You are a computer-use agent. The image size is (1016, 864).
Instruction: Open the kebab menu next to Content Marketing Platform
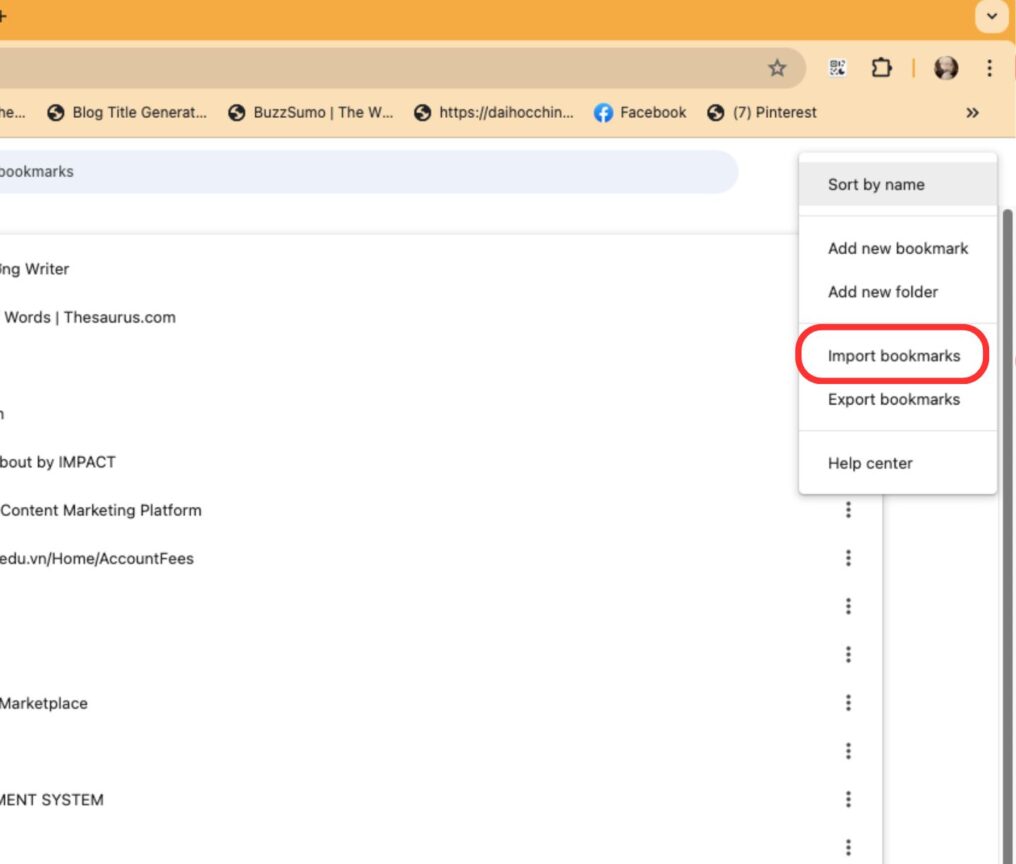click(848, 510)
